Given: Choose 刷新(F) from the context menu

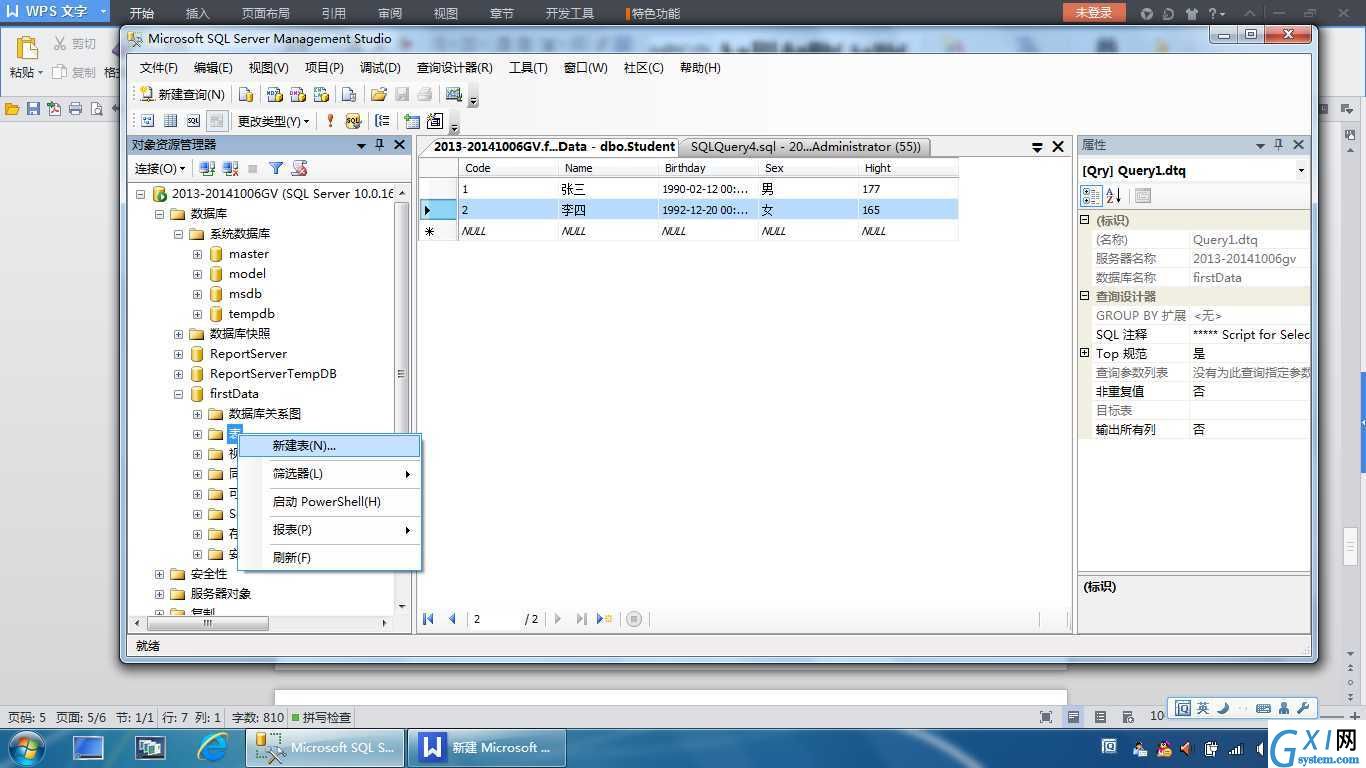Looking at the screenshot, I should click(x=330, y=558).
